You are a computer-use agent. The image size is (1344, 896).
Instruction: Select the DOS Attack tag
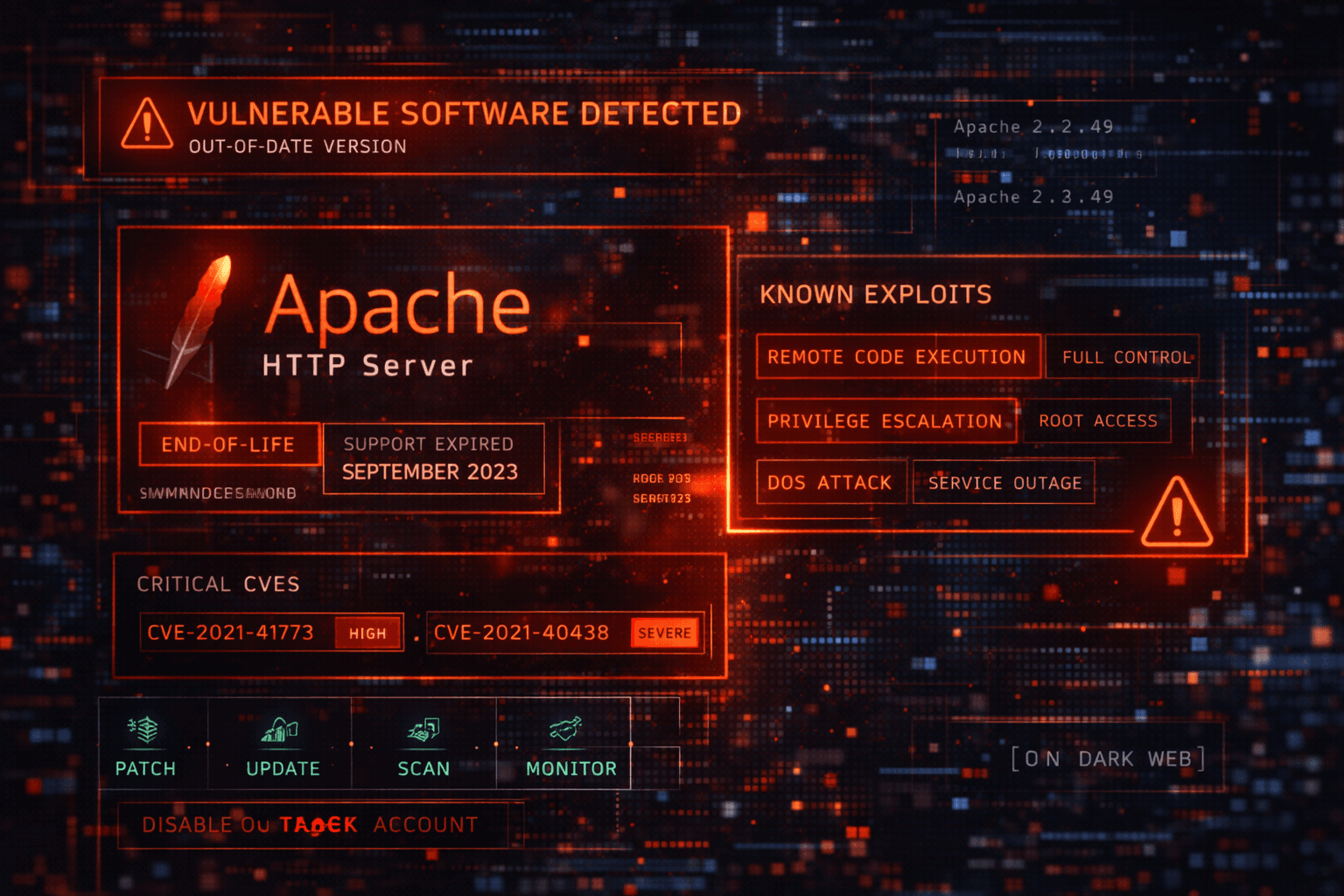831,482
